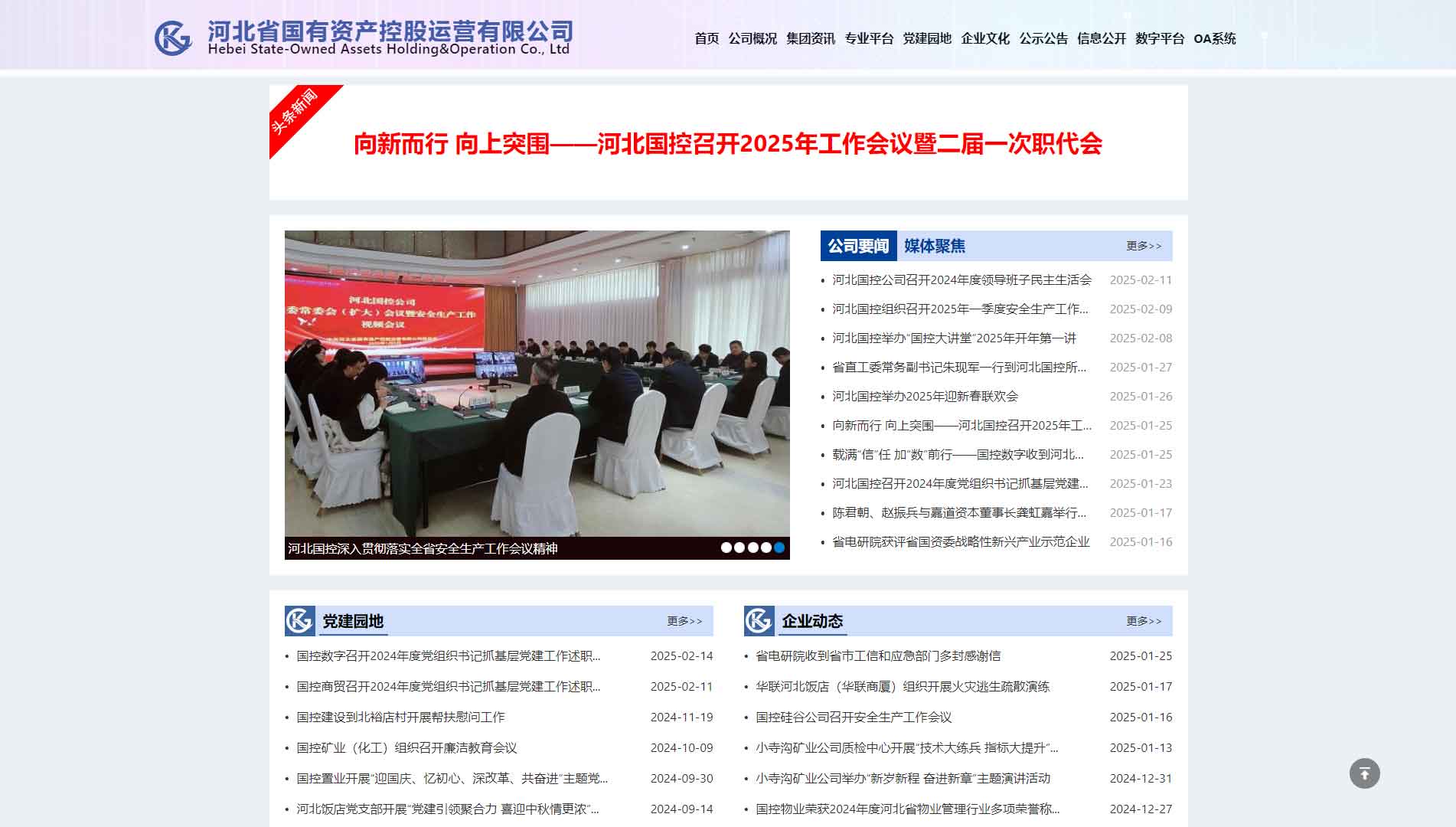Open 国控硅谷公司召开安全生产工作会议
Viewport: 1456px width, 827px height.
point(854,717)
